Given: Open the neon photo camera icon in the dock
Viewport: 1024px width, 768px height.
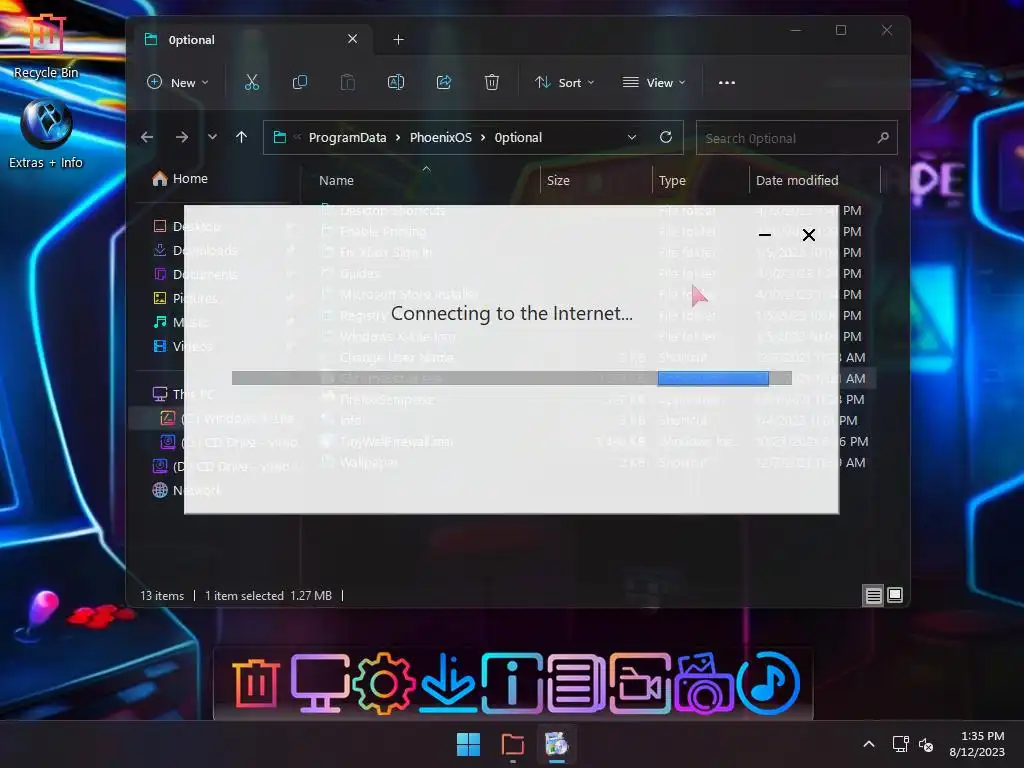Looking at the screenshot, I should click(x=704, y=683).
